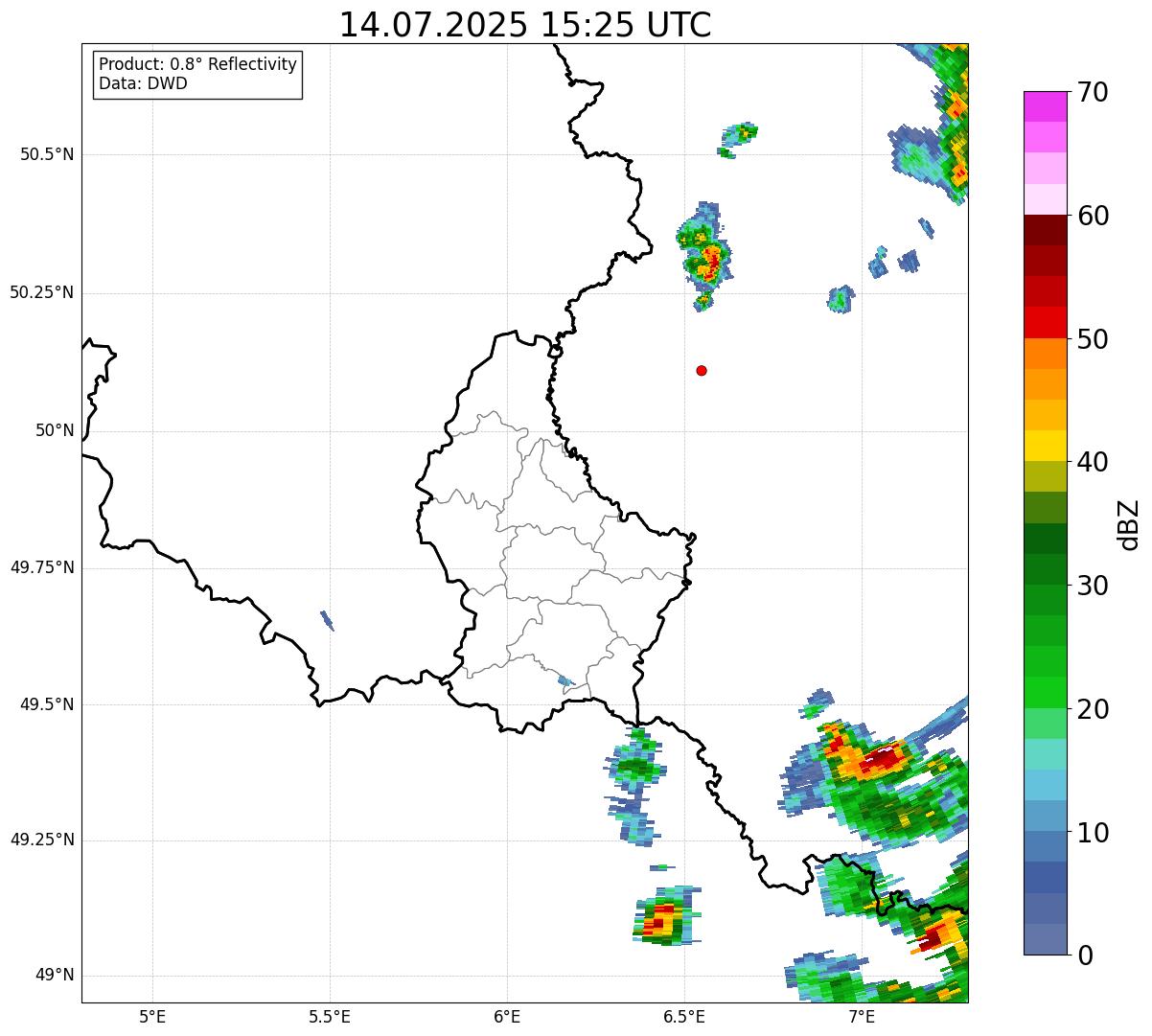Viewport: 1152px width, 1036px height.
Task: Click the 49.75°N latitude label
Action: pyautogui.click(x=41, y=567)
